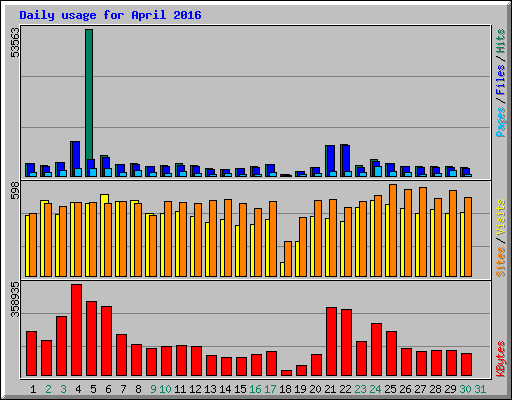The height and width of the screenshot is (400, 512).
Task: Click the orange Sites bar for day 19
Action: point(303,247)
